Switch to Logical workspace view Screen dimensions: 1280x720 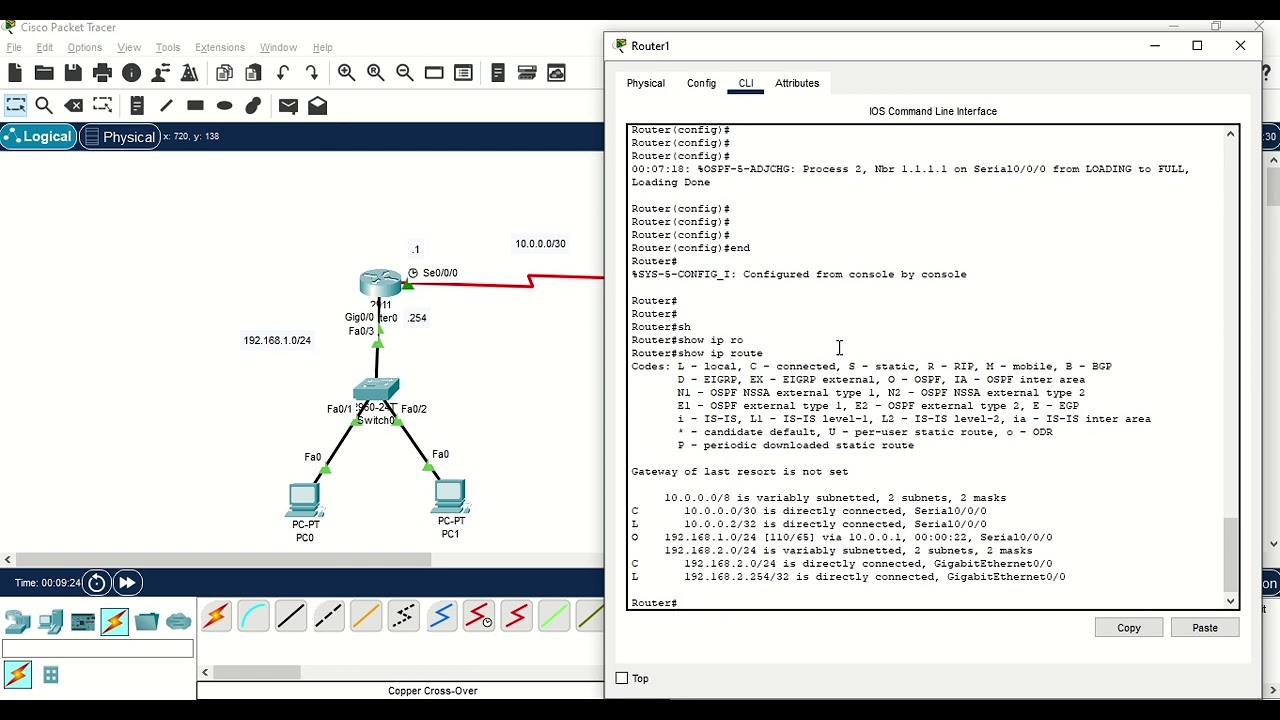click(39, 137)
